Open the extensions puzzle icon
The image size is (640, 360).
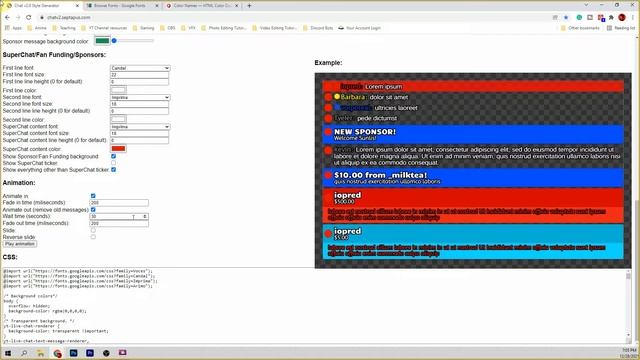click(611, 18)
